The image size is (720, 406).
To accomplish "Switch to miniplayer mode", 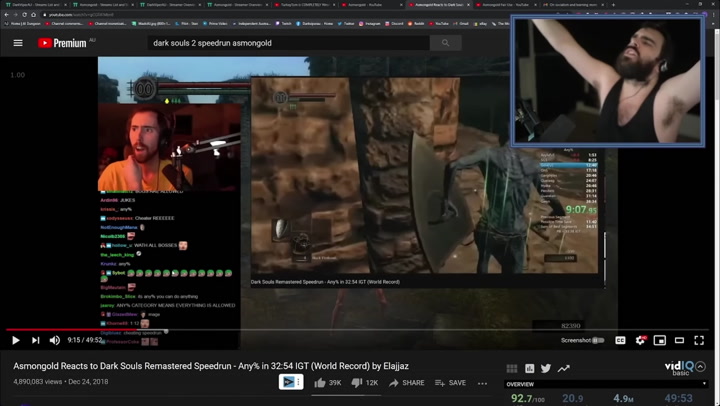I will tap(660, 340).
